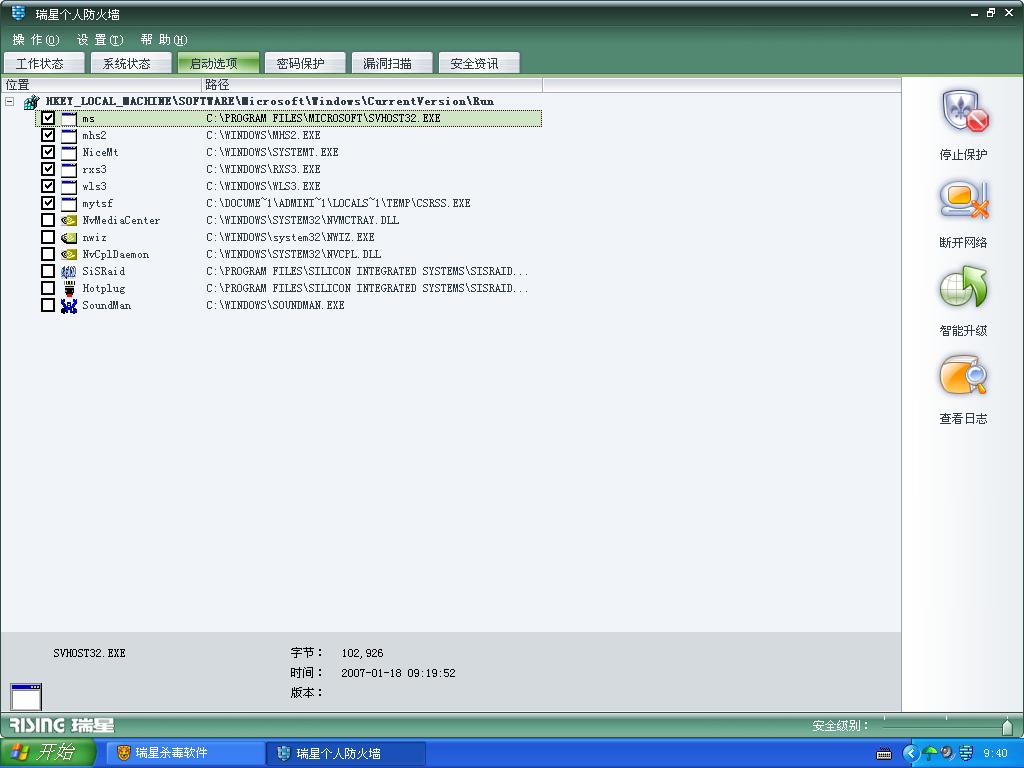The width and height of the screenshot is (1024, 768).
Task: Click the Rising firewall shield tray icon
Action: 966,754
